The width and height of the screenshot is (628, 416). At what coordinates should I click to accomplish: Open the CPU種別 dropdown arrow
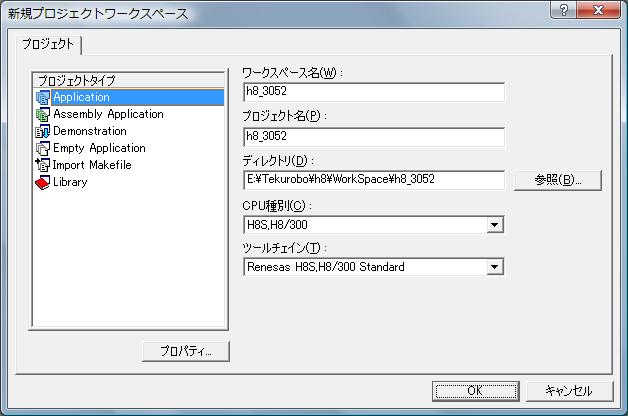pos(495,225)
